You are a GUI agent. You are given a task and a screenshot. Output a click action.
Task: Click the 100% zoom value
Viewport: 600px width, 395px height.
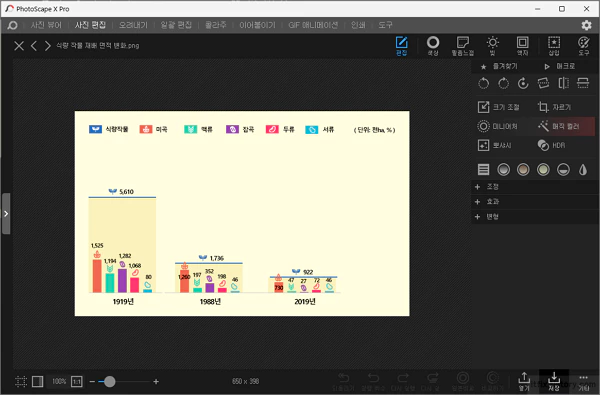59,382
